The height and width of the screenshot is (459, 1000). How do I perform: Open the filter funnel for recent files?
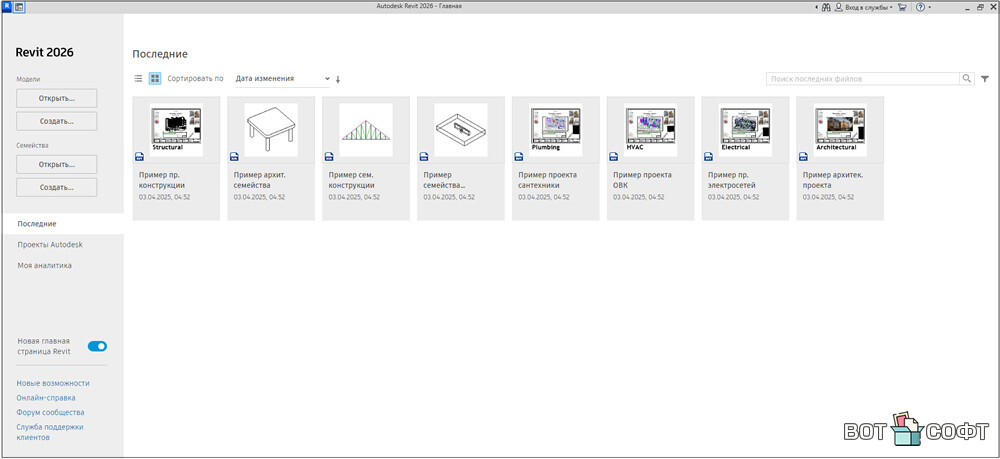tap(985, 78)
